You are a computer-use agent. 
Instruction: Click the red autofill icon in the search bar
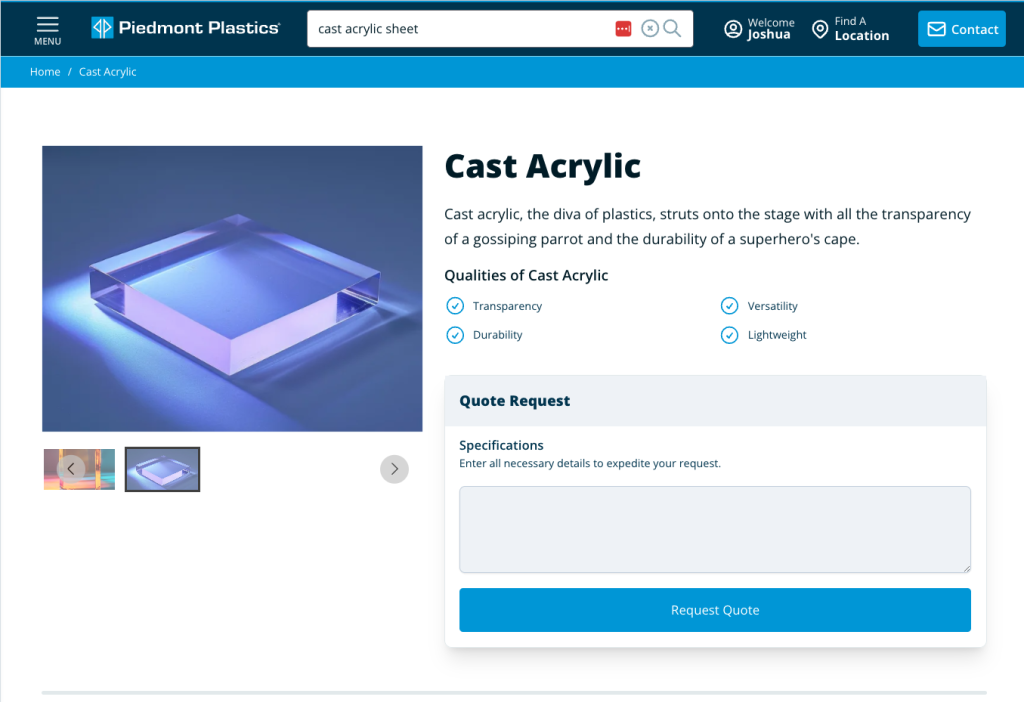pos(622,28)
